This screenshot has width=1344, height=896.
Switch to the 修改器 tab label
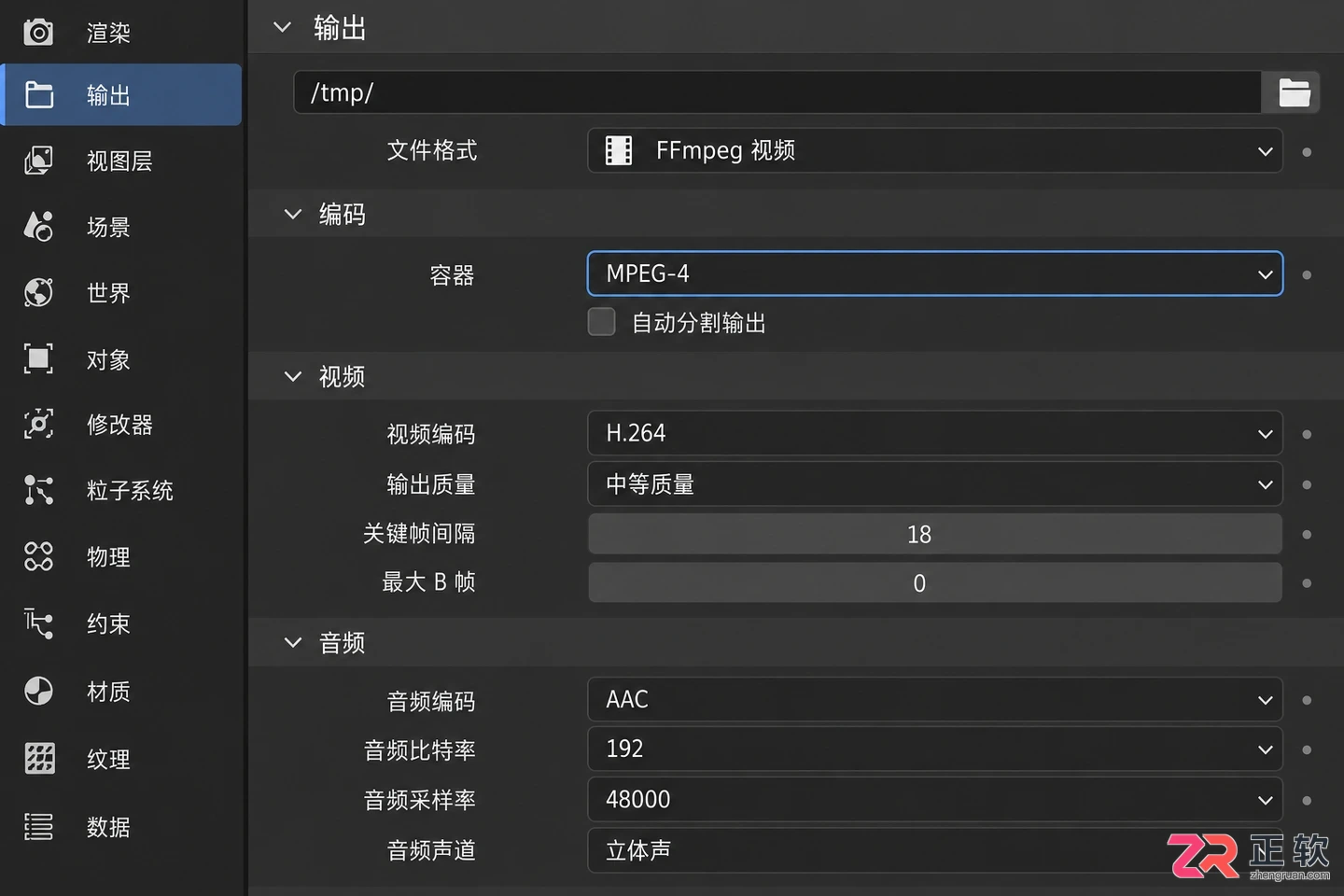tap(119, 425)
